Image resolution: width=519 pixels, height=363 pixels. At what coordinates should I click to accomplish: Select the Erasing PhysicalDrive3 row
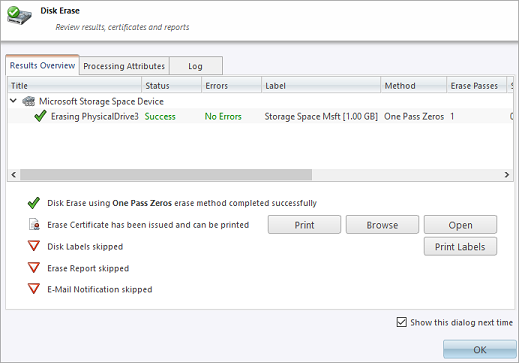[260, 116]
